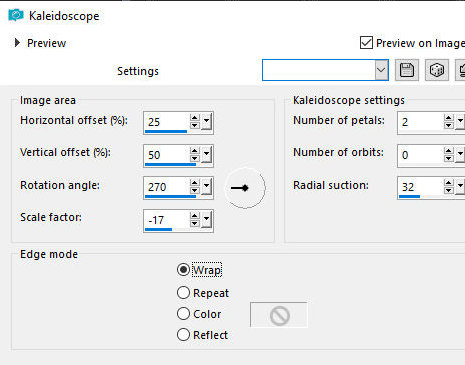This screenshot has width=465, height=365.
Task: Decrease Number of petals with down spinner
Action: [x=449, y=126]
